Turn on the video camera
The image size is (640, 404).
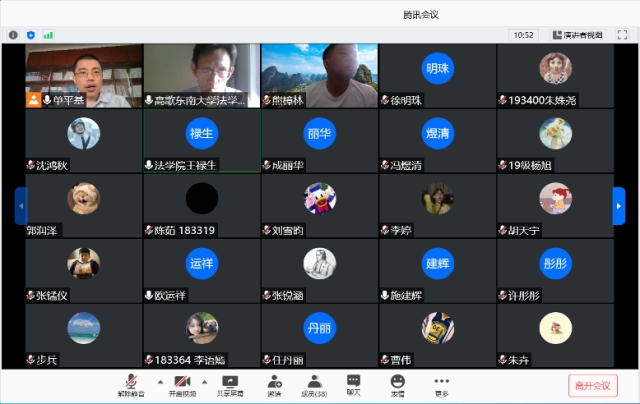click(182, 383)
